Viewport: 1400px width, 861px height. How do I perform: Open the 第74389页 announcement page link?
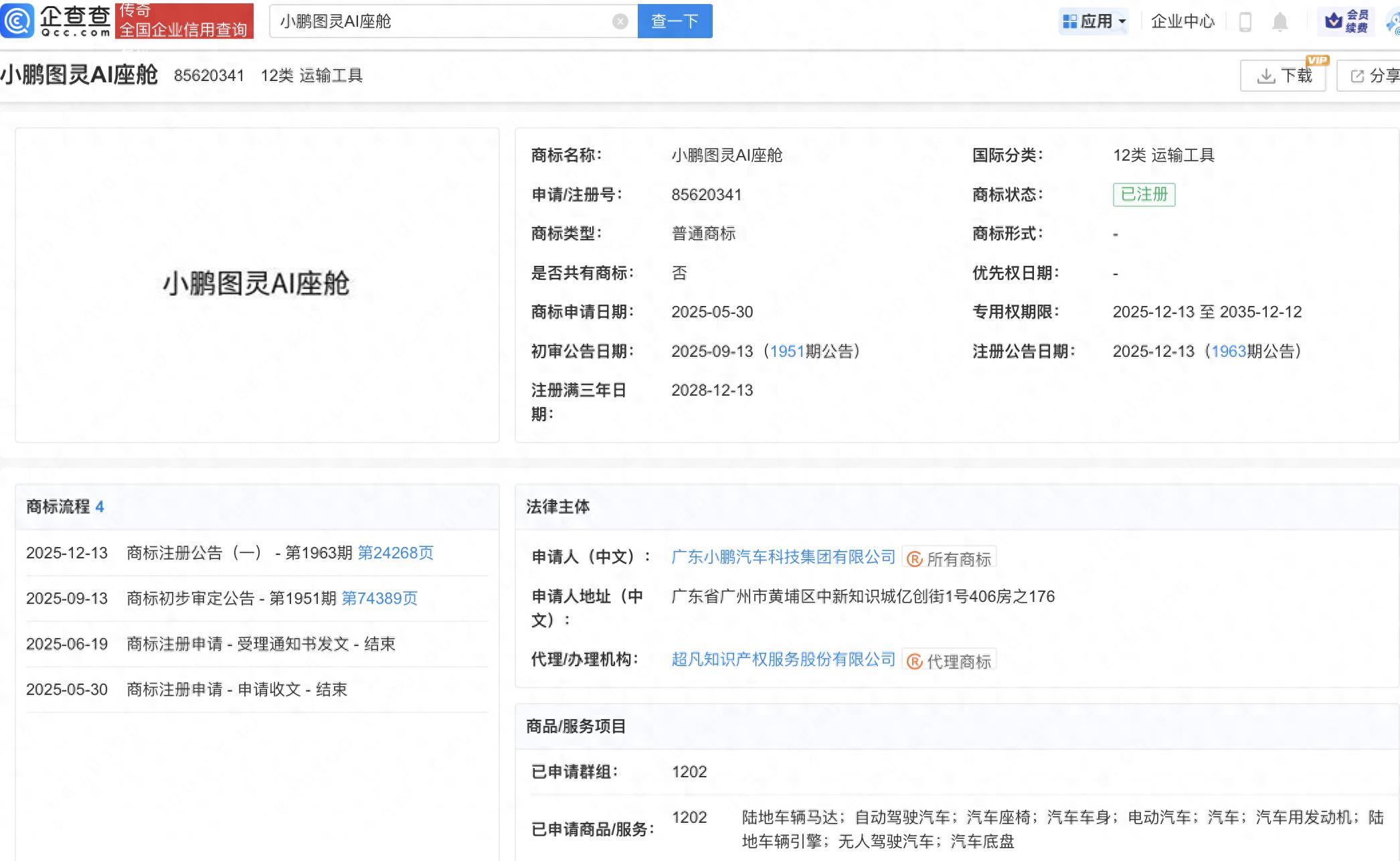pyautogui.click(x=379, y=599)
